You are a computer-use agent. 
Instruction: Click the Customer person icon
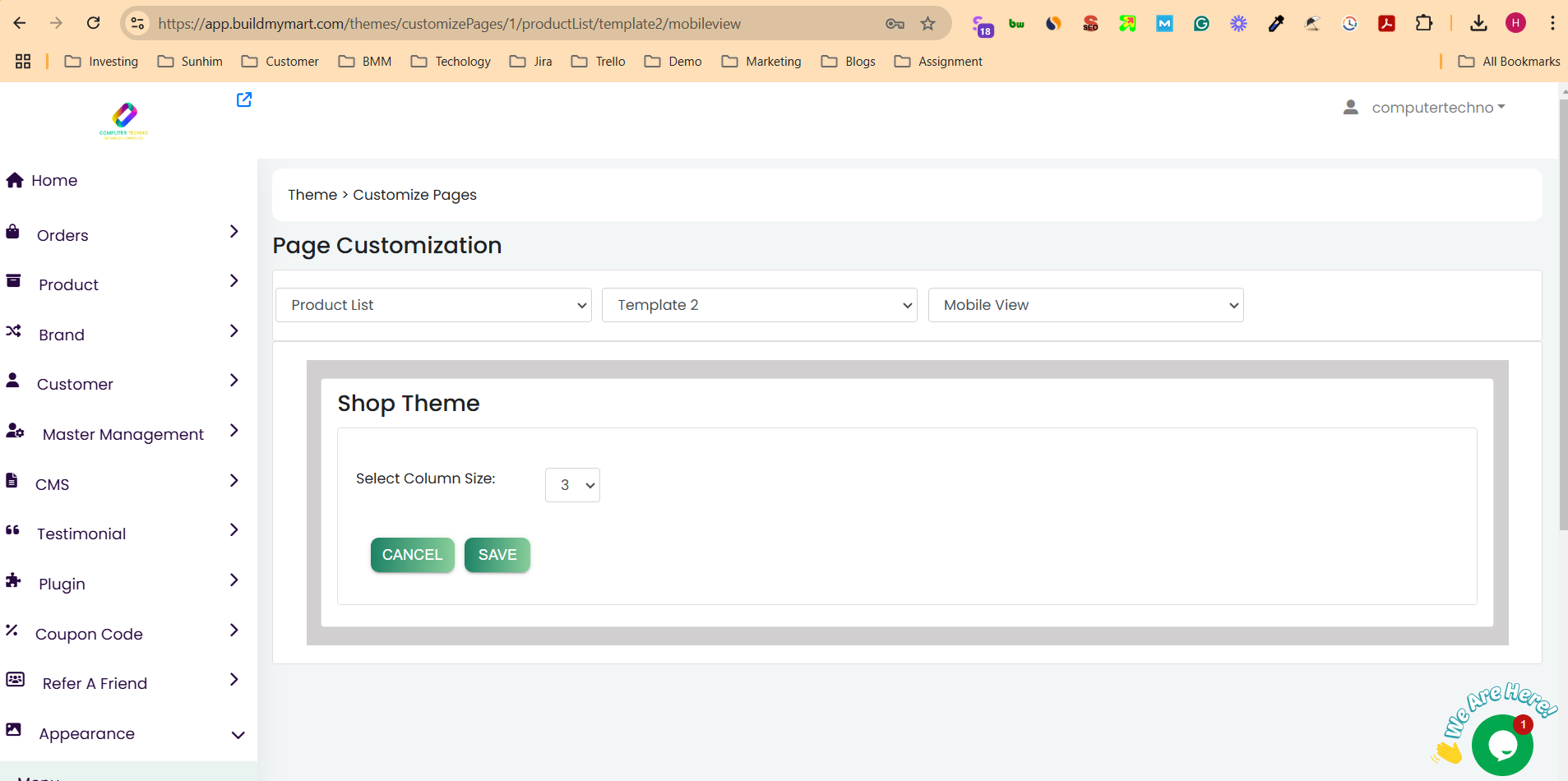point(13,381)
